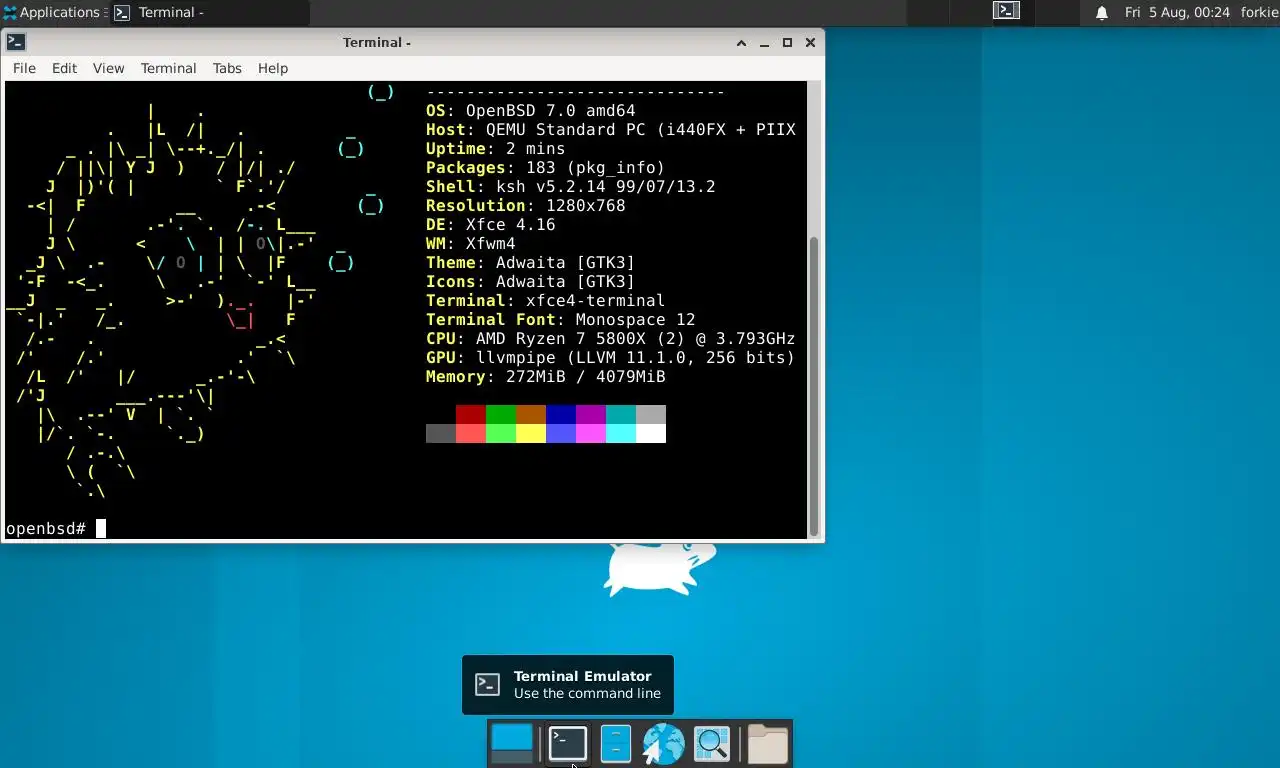1280x768 pixels.
Task: Click the 'GPU: llvmpipe' line
Action: tap(611, 358)
